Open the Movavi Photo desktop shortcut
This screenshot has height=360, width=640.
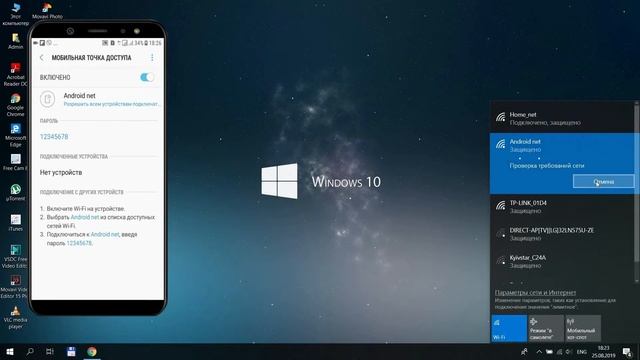tap(47, 11)
